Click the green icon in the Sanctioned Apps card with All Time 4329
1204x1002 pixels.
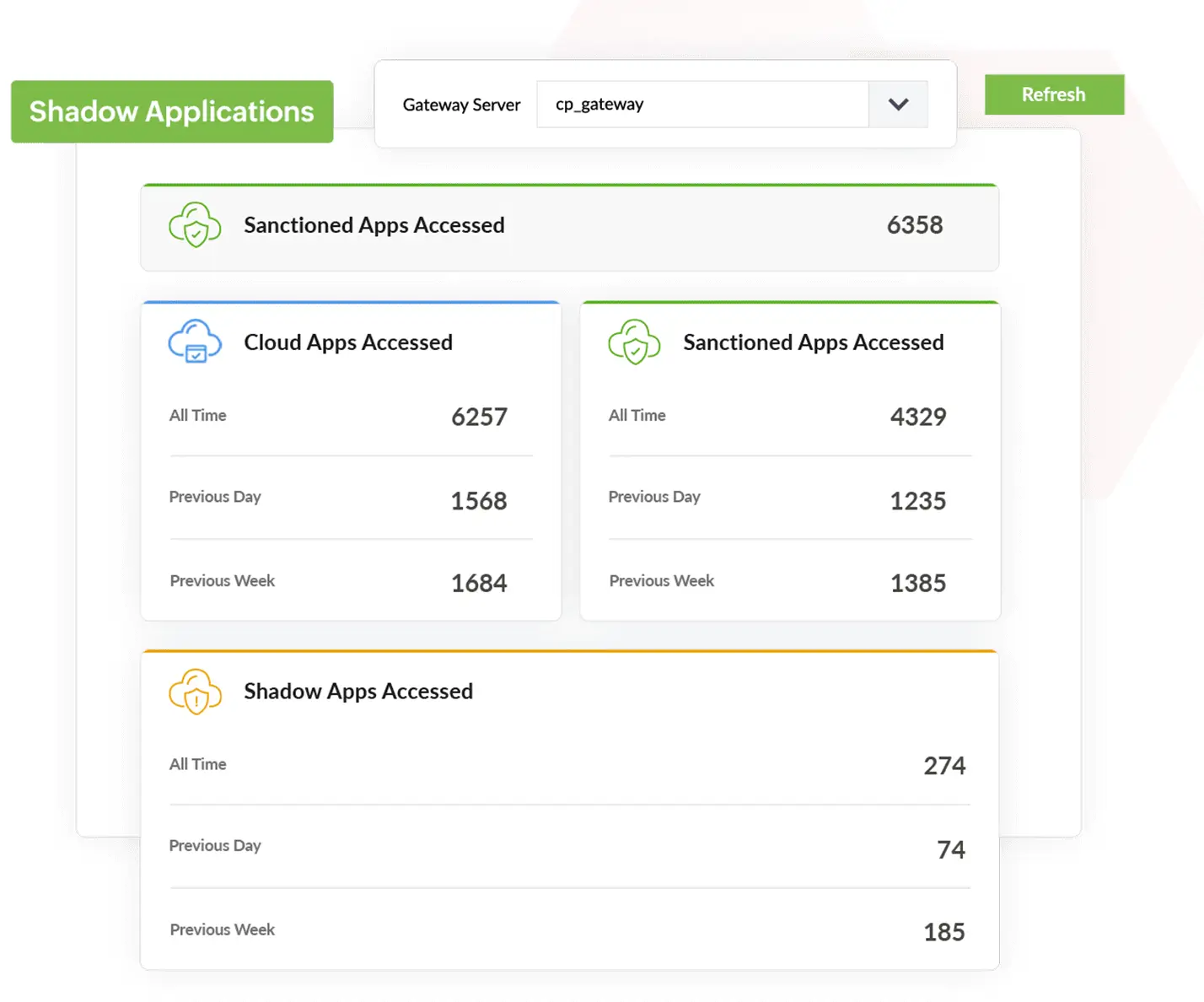[x=634, y=342]
